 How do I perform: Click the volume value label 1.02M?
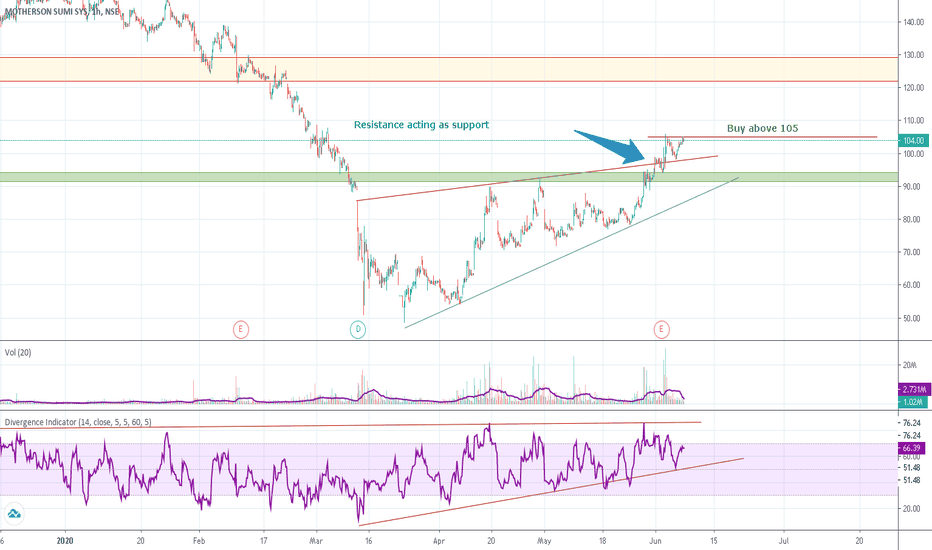[x=914, y=402]
